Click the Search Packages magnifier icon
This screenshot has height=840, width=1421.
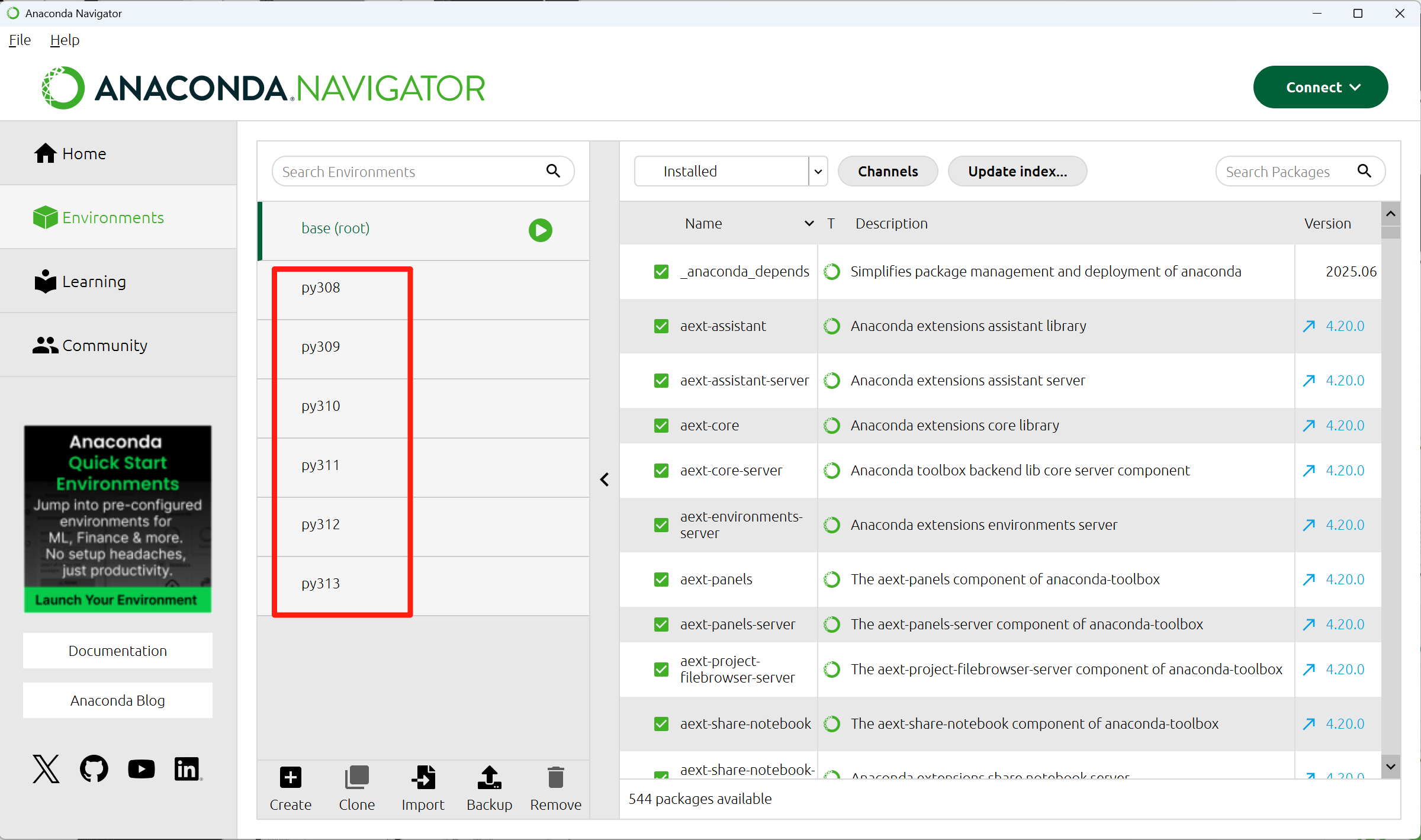(1364, 171)
